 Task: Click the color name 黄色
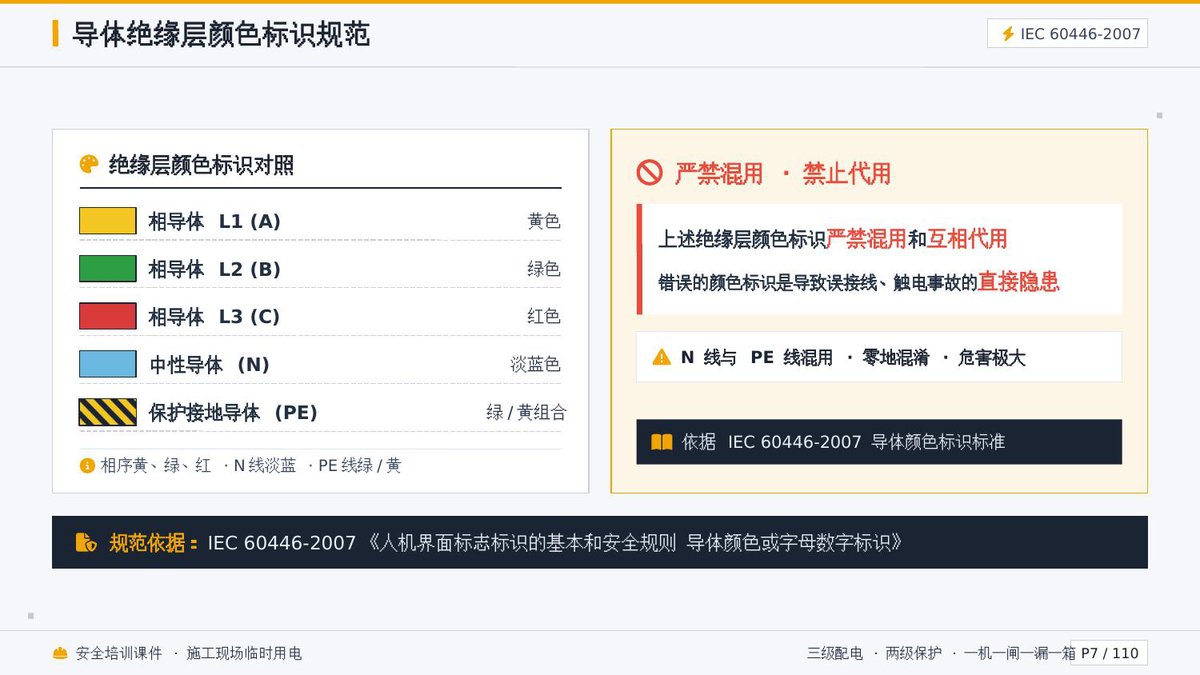(x=544, y=221)
